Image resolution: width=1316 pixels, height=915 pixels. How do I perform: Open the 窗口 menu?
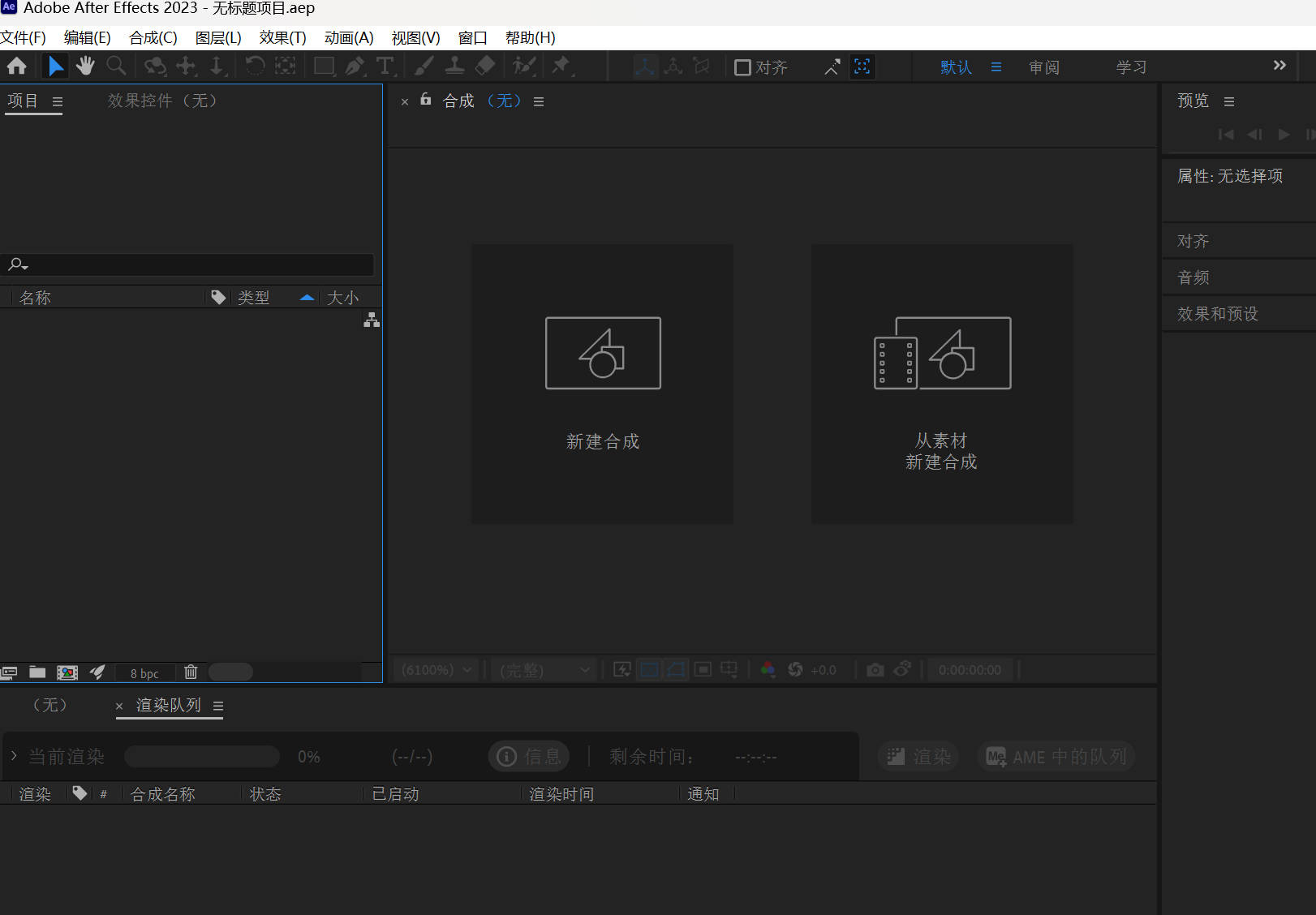point(472,37)
